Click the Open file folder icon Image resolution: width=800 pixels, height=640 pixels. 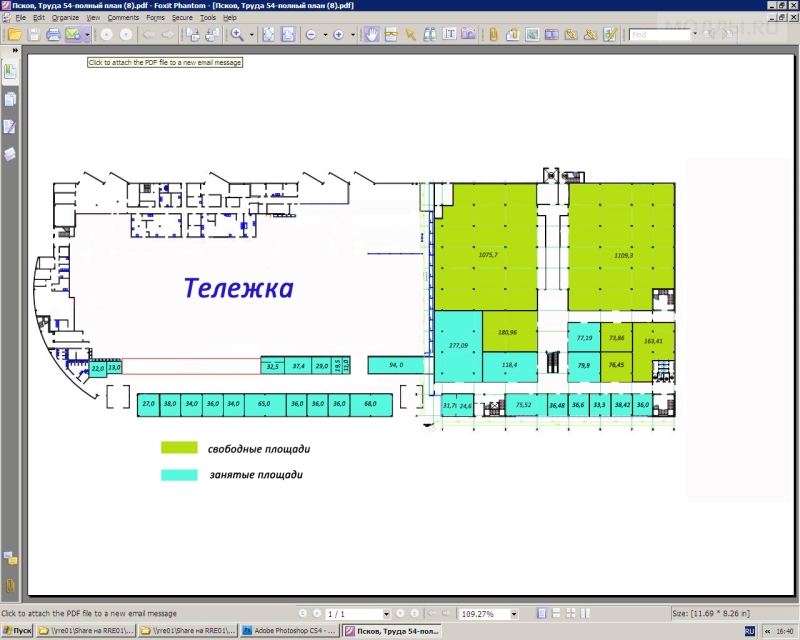pos(14,34)
